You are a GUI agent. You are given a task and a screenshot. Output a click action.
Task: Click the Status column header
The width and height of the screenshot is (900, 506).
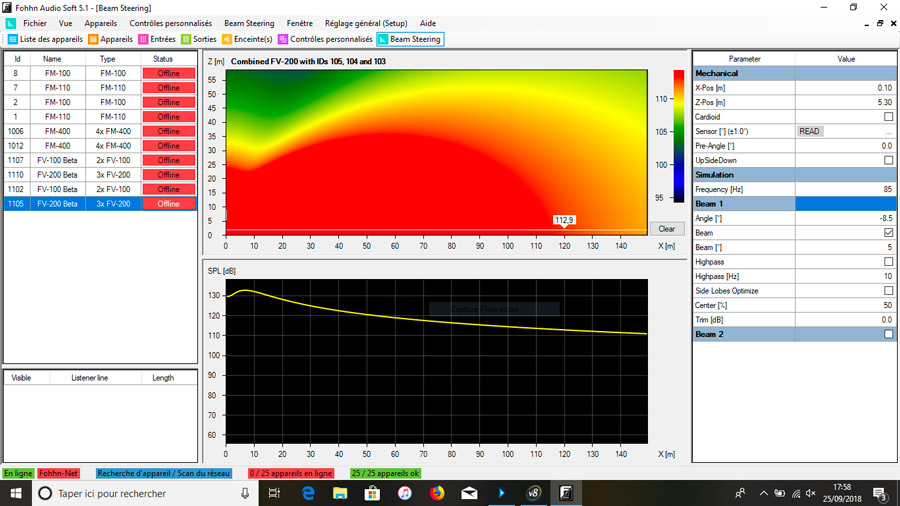tap(163, 59)
